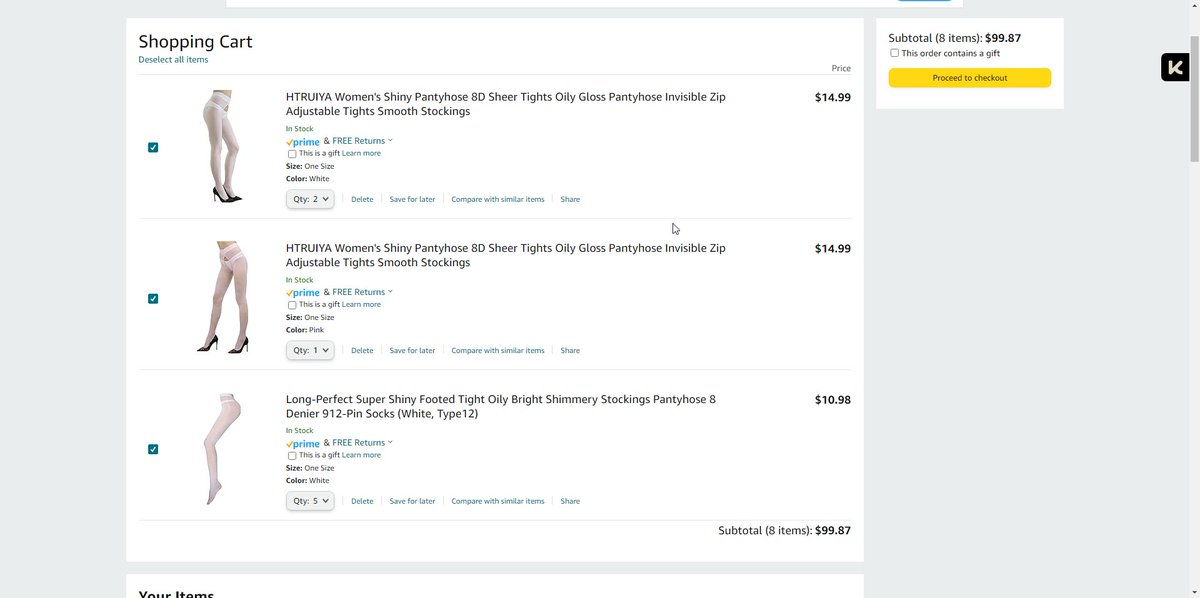Viewport: 1200px width, 598px height.
Task: Save White HTRUIYA pantyhose for later
Action: [412, 199]
